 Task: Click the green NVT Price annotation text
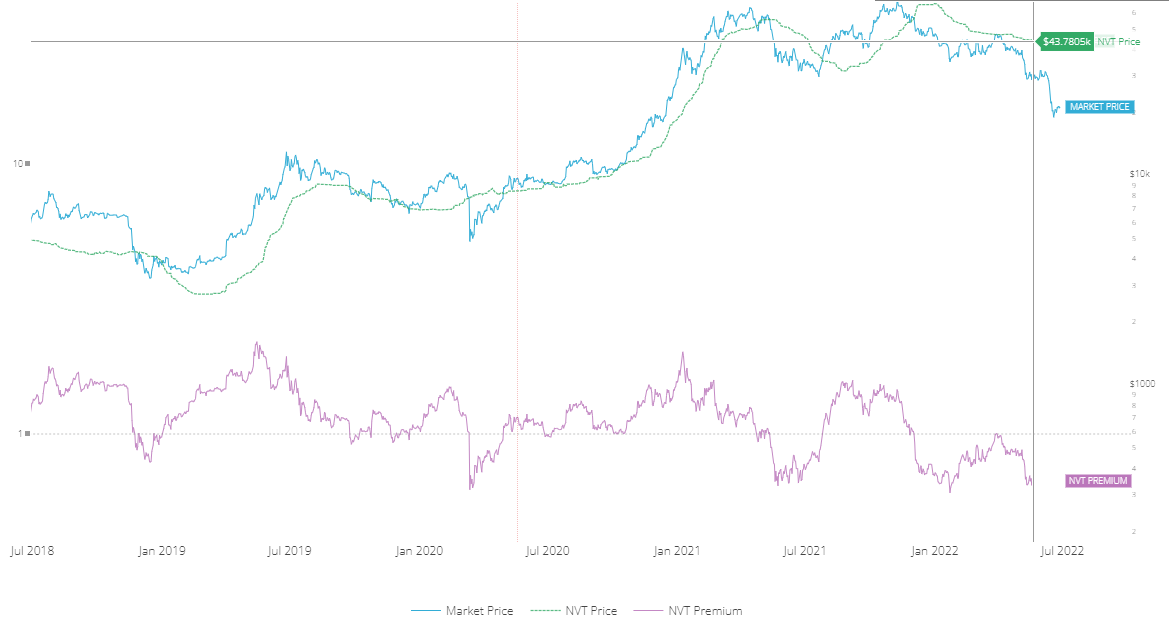[x=1118, y=42]
